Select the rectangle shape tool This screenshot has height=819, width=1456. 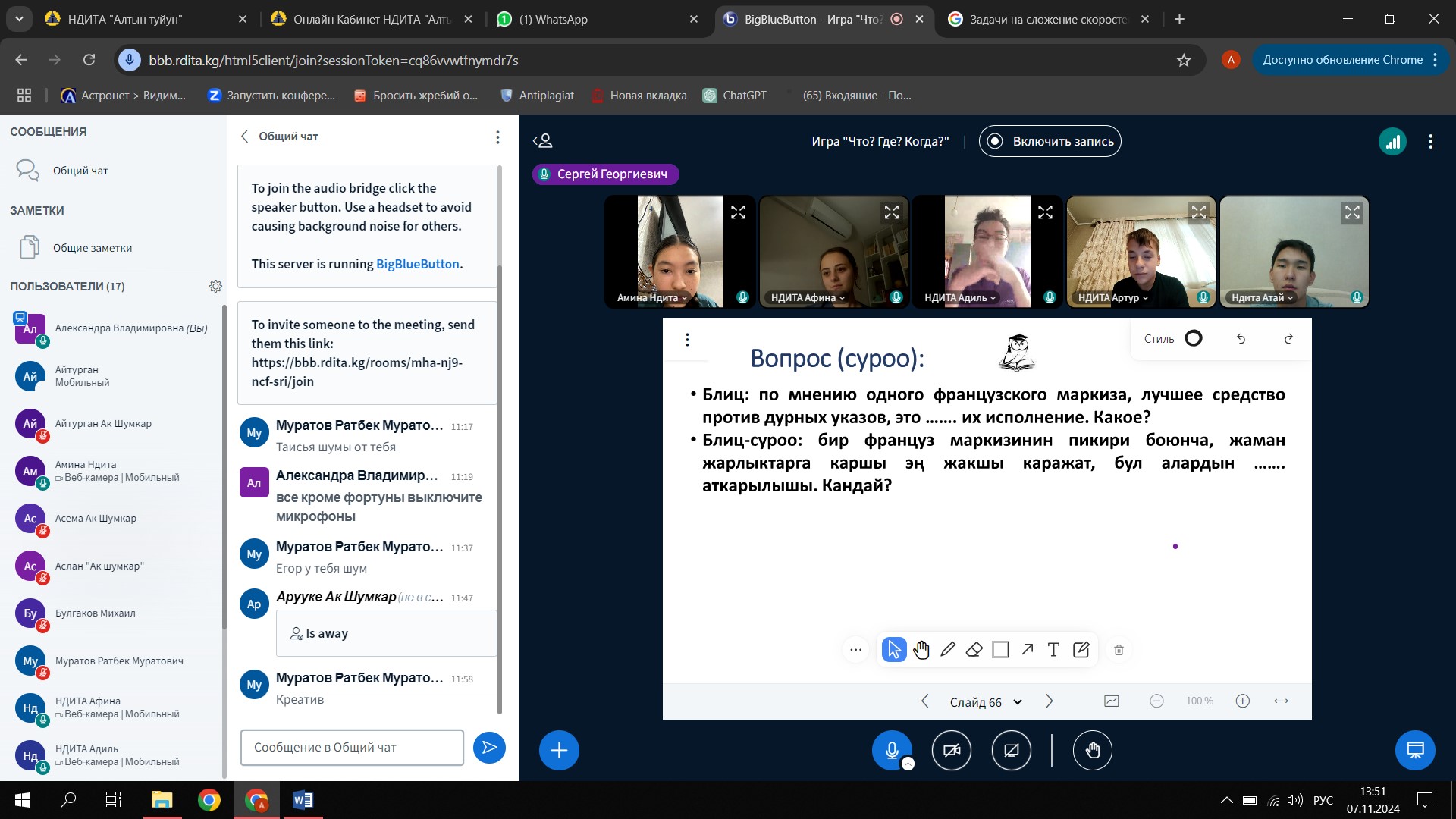(x=1001, y=650)
